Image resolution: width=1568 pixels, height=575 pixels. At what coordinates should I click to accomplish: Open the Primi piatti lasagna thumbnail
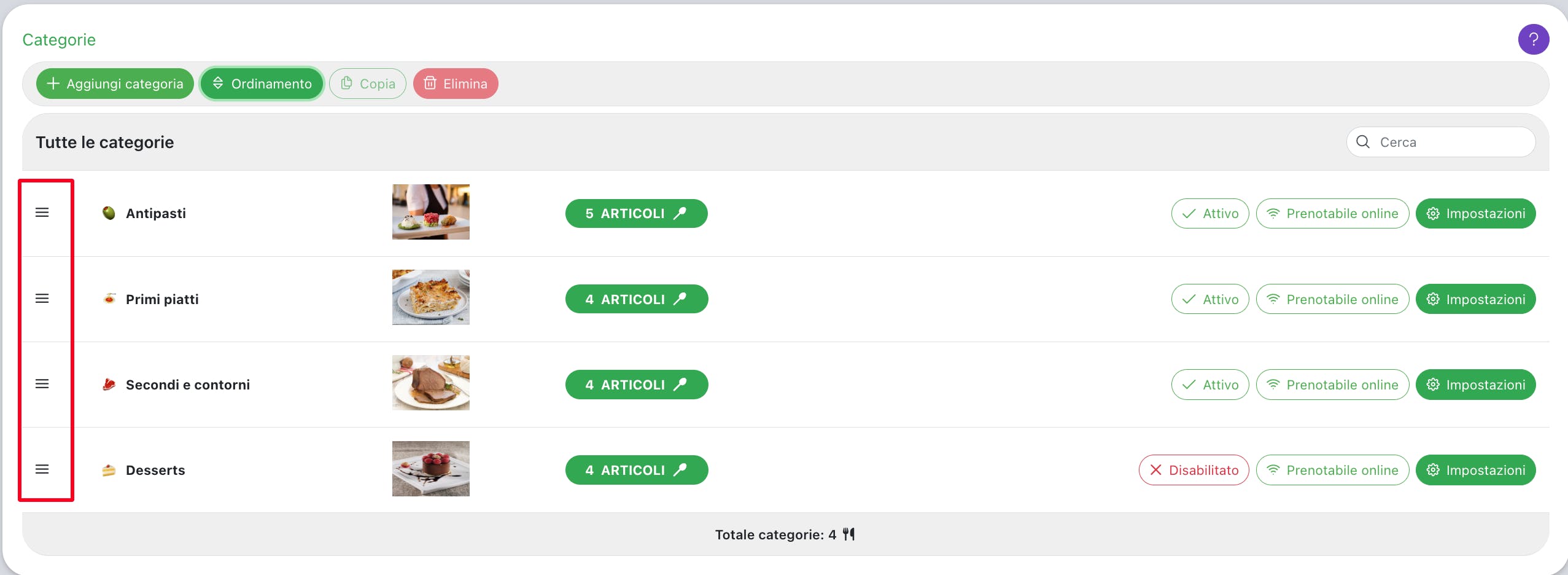click(430, 297)
